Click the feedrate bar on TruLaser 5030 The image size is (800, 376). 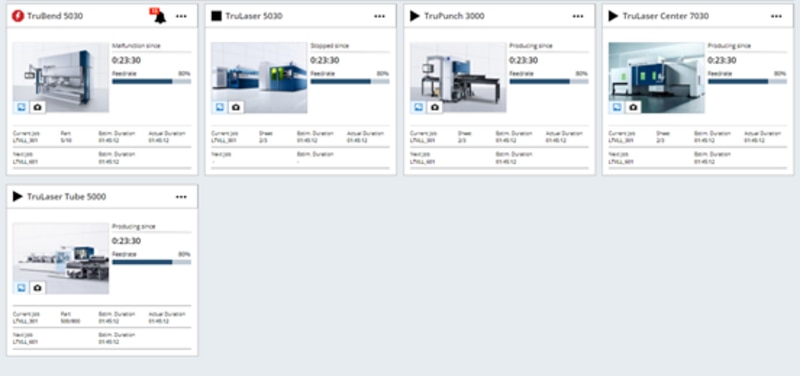click(349, 81)
